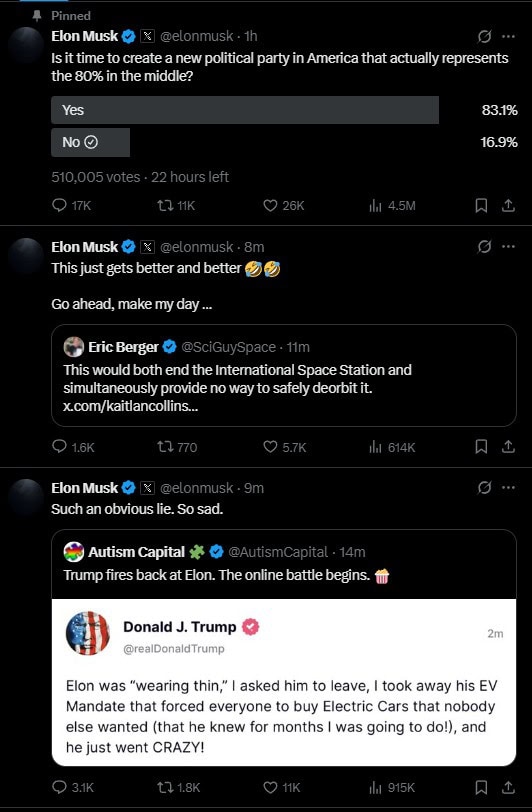This screenshot has height=812, width=532.
Task: Open the x.com/kaitlancollins link
Action: pos(130,406)
